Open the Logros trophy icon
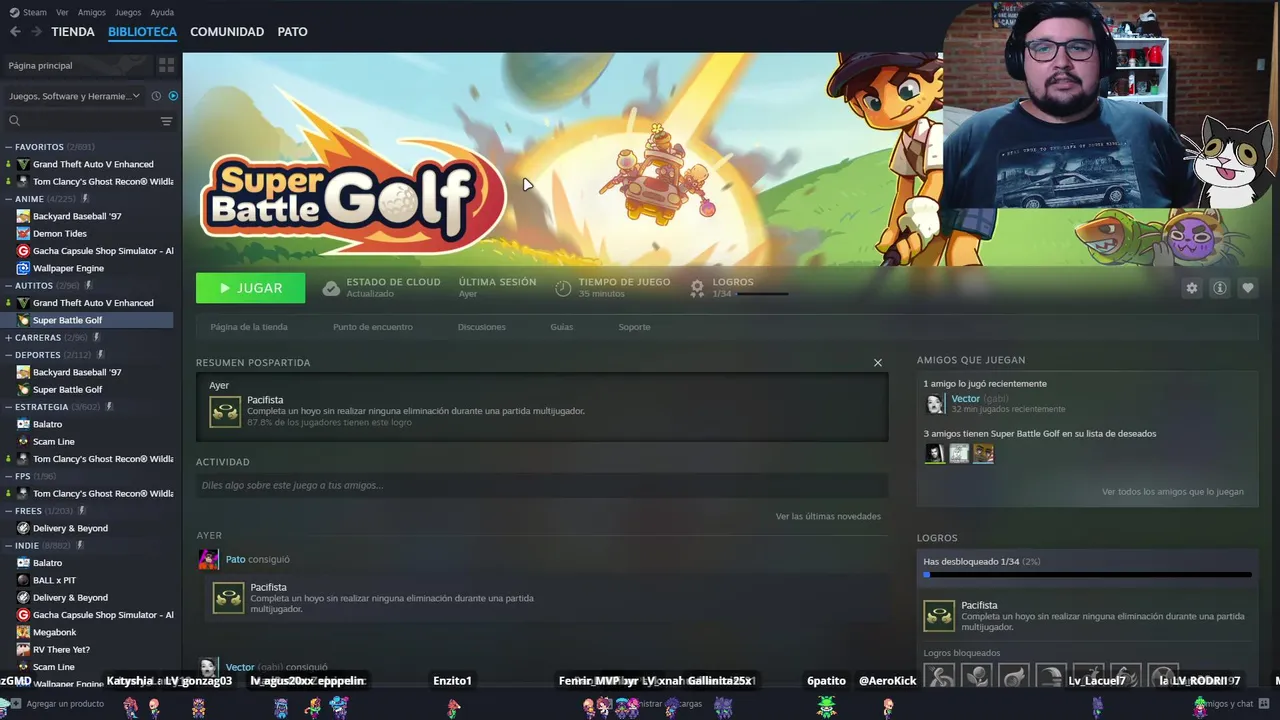The height and width of the screenshot is (720, 1280). [x=697, y=288]
